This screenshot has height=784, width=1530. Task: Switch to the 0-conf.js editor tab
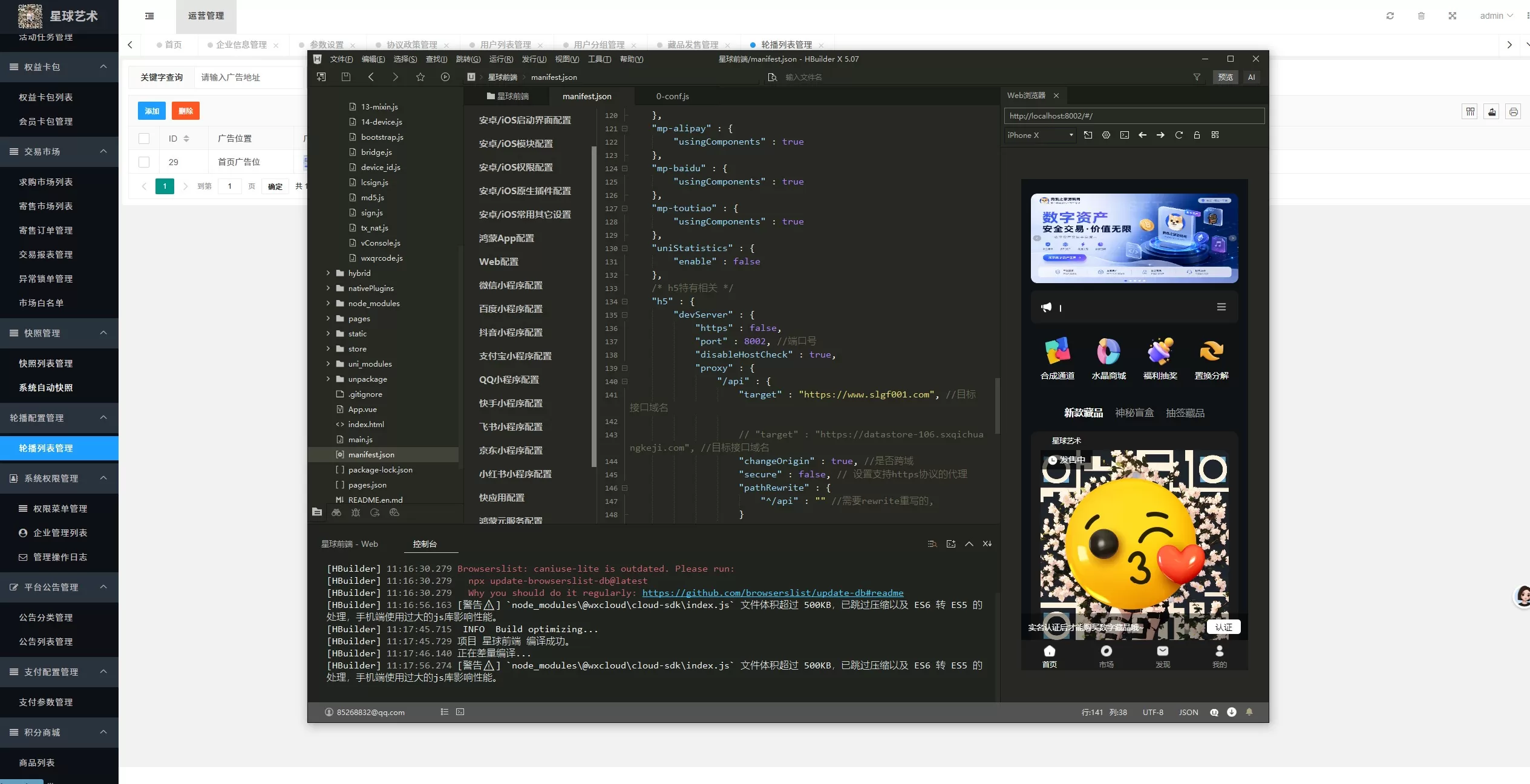[673, 96]
